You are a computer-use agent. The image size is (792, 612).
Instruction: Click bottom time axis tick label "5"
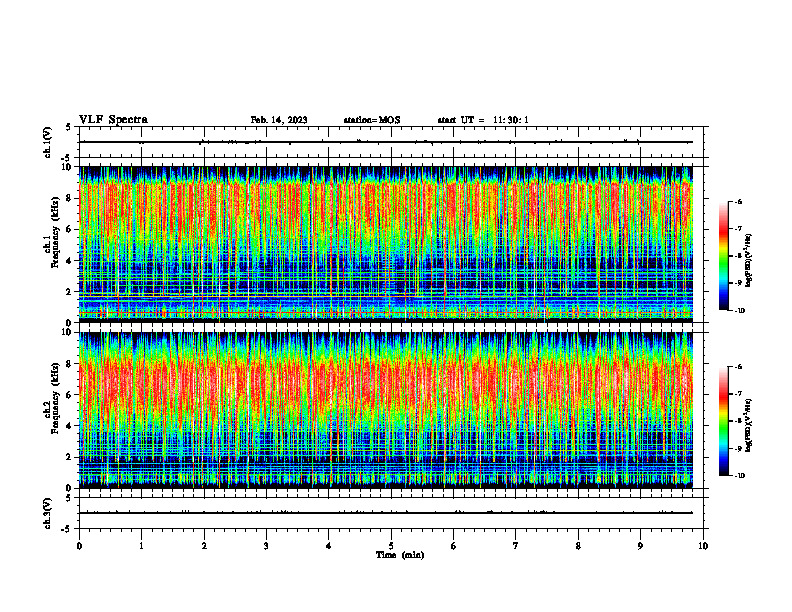click(x=391, y=546)
